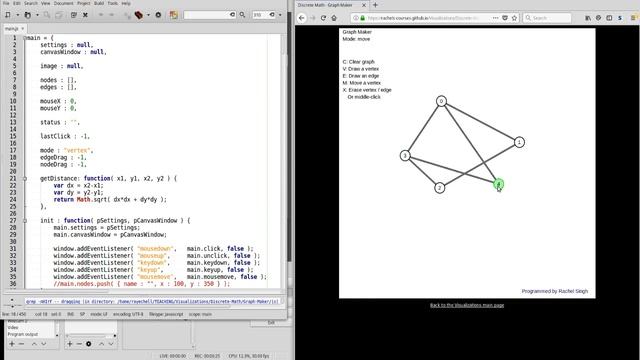This screenshot has width=640, height=360.
Task: Open the Help menu in Geany
Action: pyautogui.click(x=126, y=3)
